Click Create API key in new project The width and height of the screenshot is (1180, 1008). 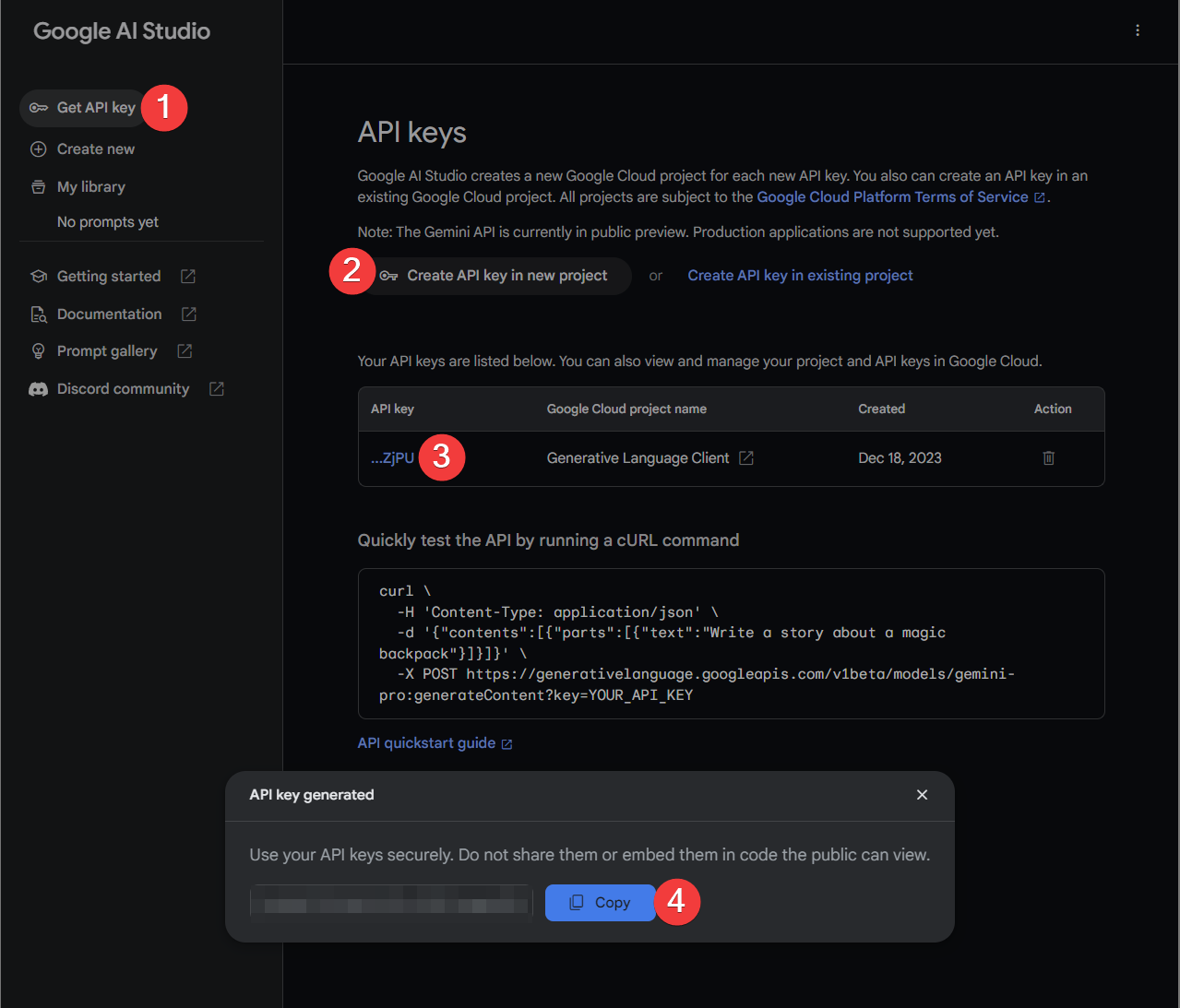(498, 276)
